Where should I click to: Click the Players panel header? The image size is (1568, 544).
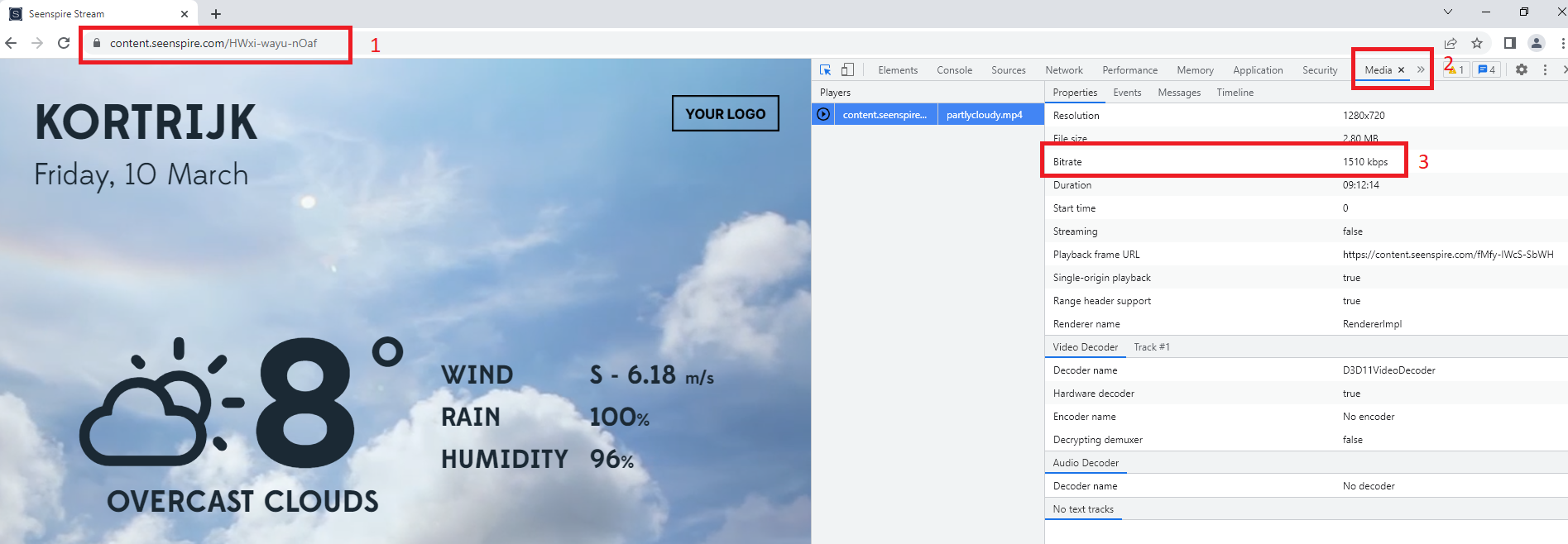tap(835, 93)
